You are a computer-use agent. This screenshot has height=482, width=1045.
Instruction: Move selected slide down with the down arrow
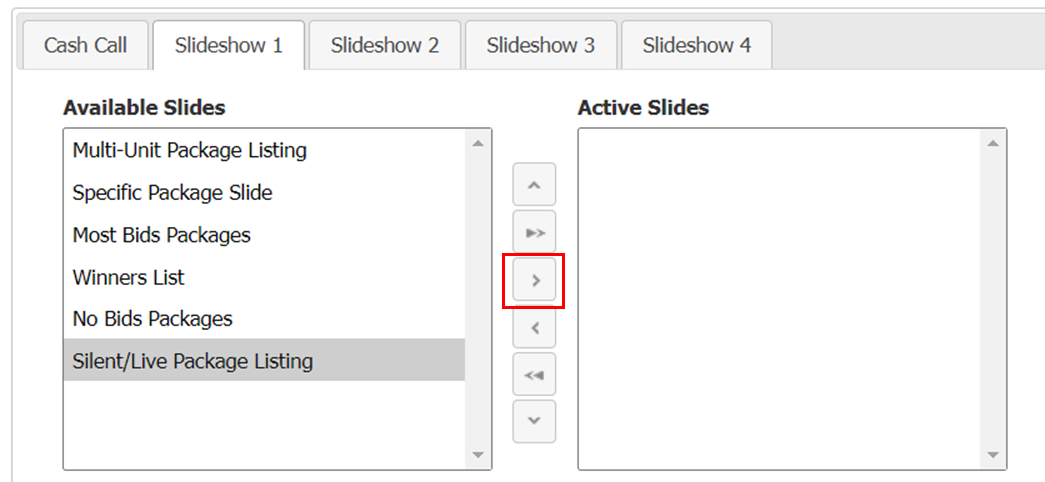click(534, 421)
